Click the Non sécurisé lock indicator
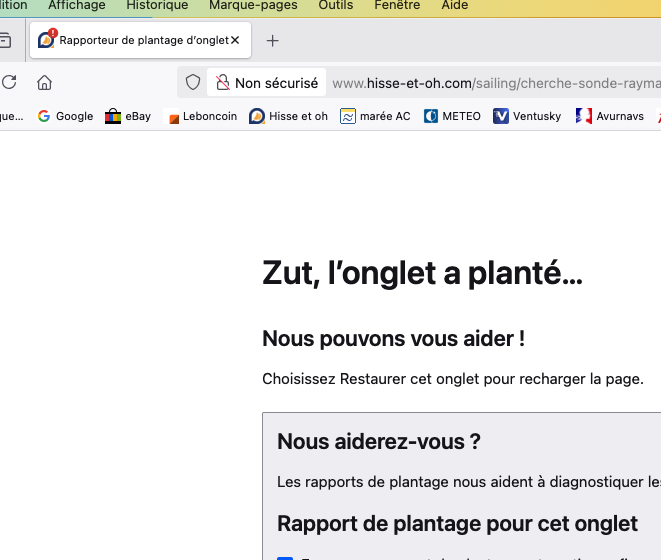Screen dimensions: 661x560 click(x=267, y=83)
